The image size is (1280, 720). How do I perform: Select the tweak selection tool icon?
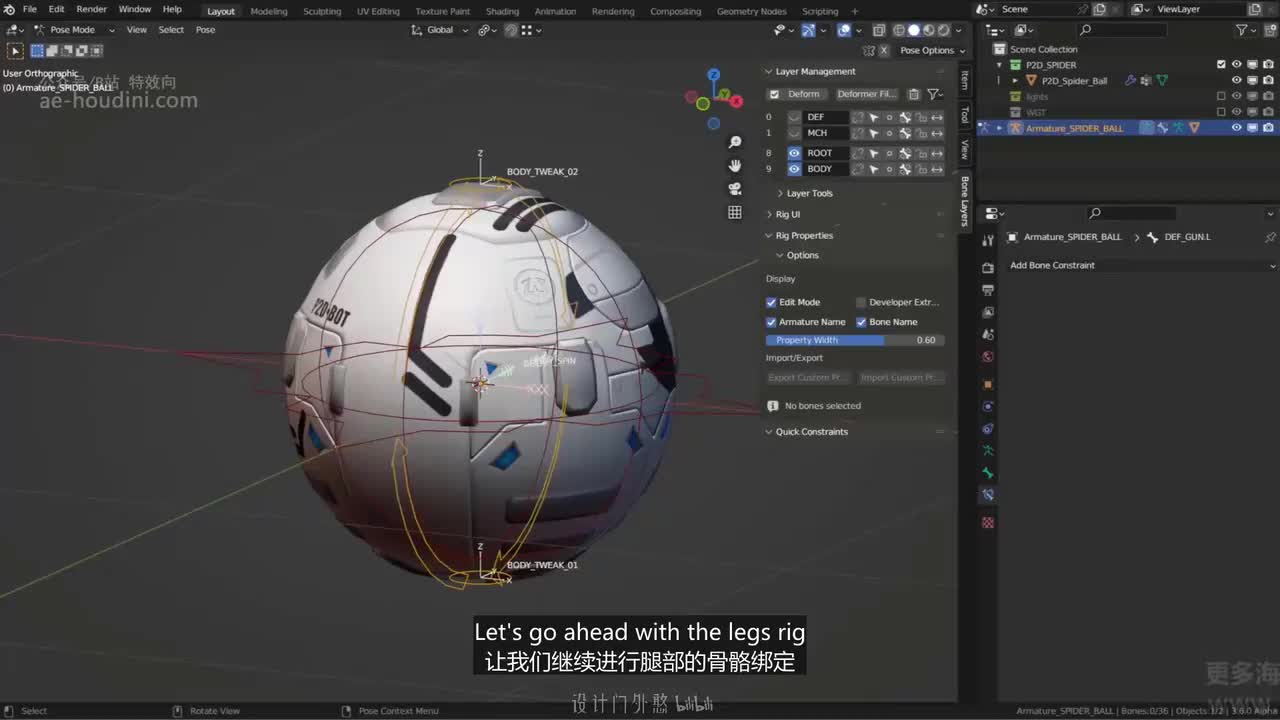(15, 50)
